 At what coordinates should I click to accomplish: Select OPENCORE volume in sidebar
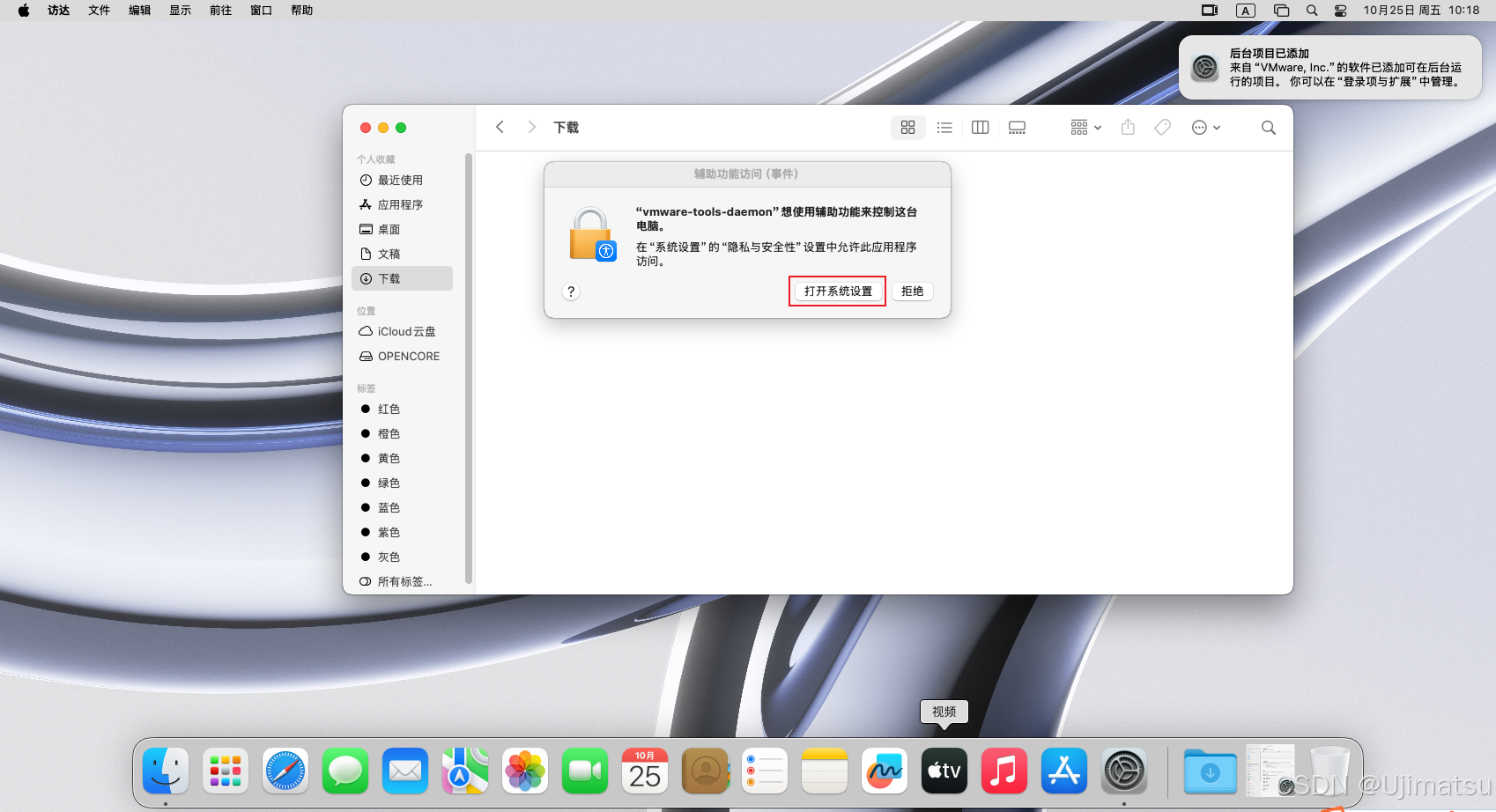point(402,356)
